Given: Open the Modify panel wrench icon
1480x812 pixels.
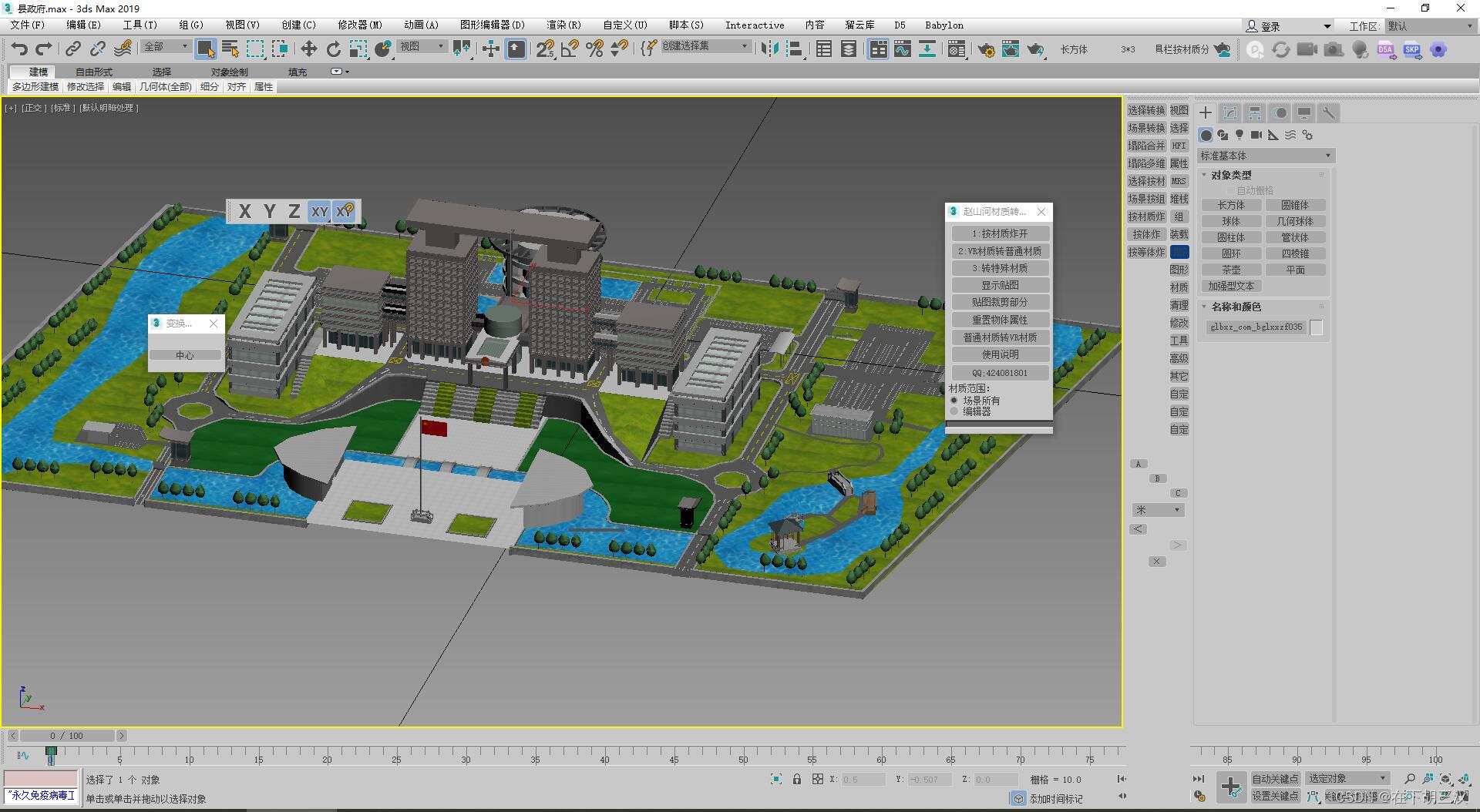Looking at the screenshot, I should click(x=1328, y=113).
